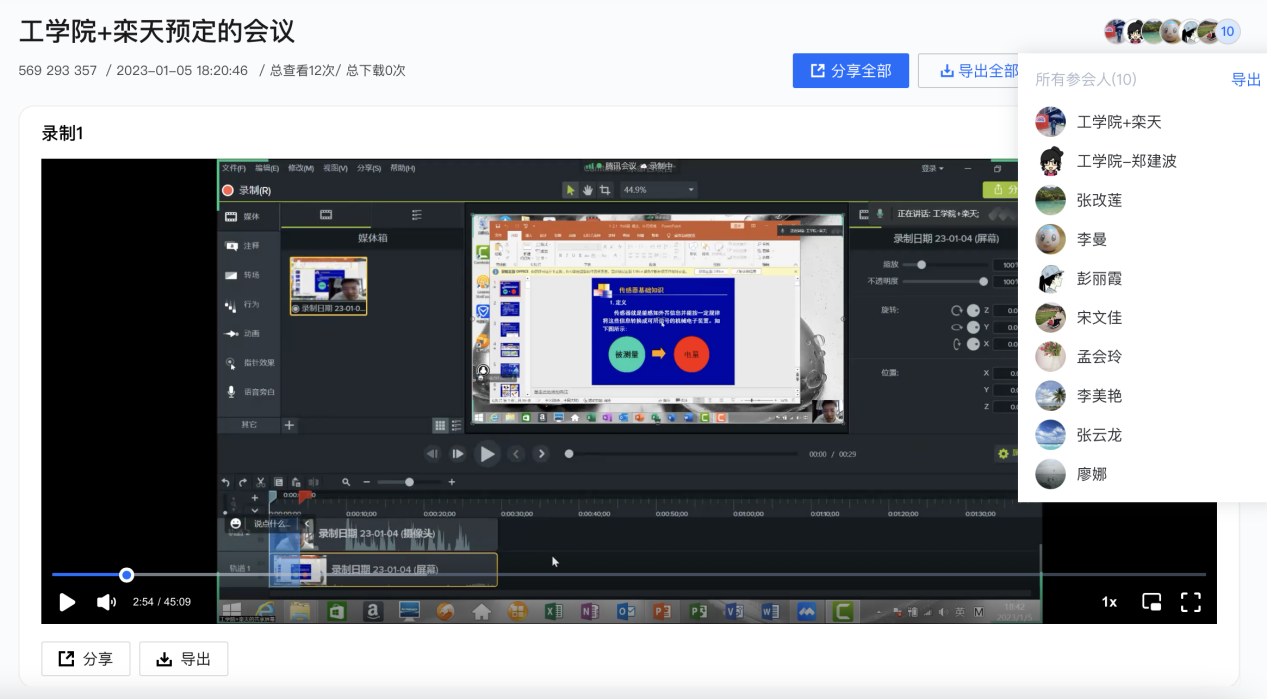1267x699 pixels.
Task: Click 导出 link in participants panel
Action: click(1245, 80)
